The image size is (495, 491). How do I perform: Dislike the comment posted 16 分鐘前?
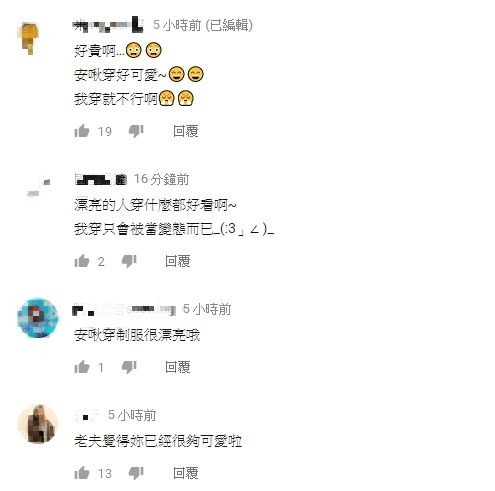click(x=129, y=261)
